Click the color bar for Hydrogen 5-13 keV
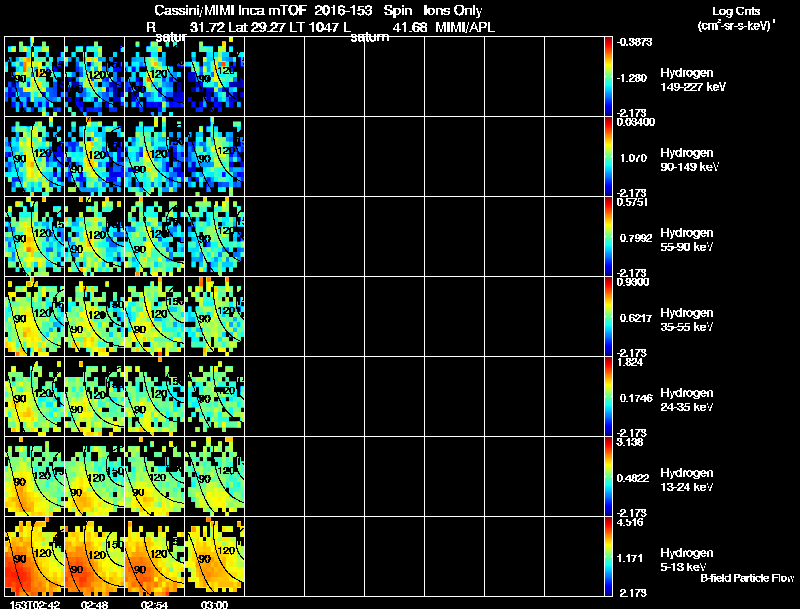This screenshot has height=609, width=800. click(x=608, y=556)
